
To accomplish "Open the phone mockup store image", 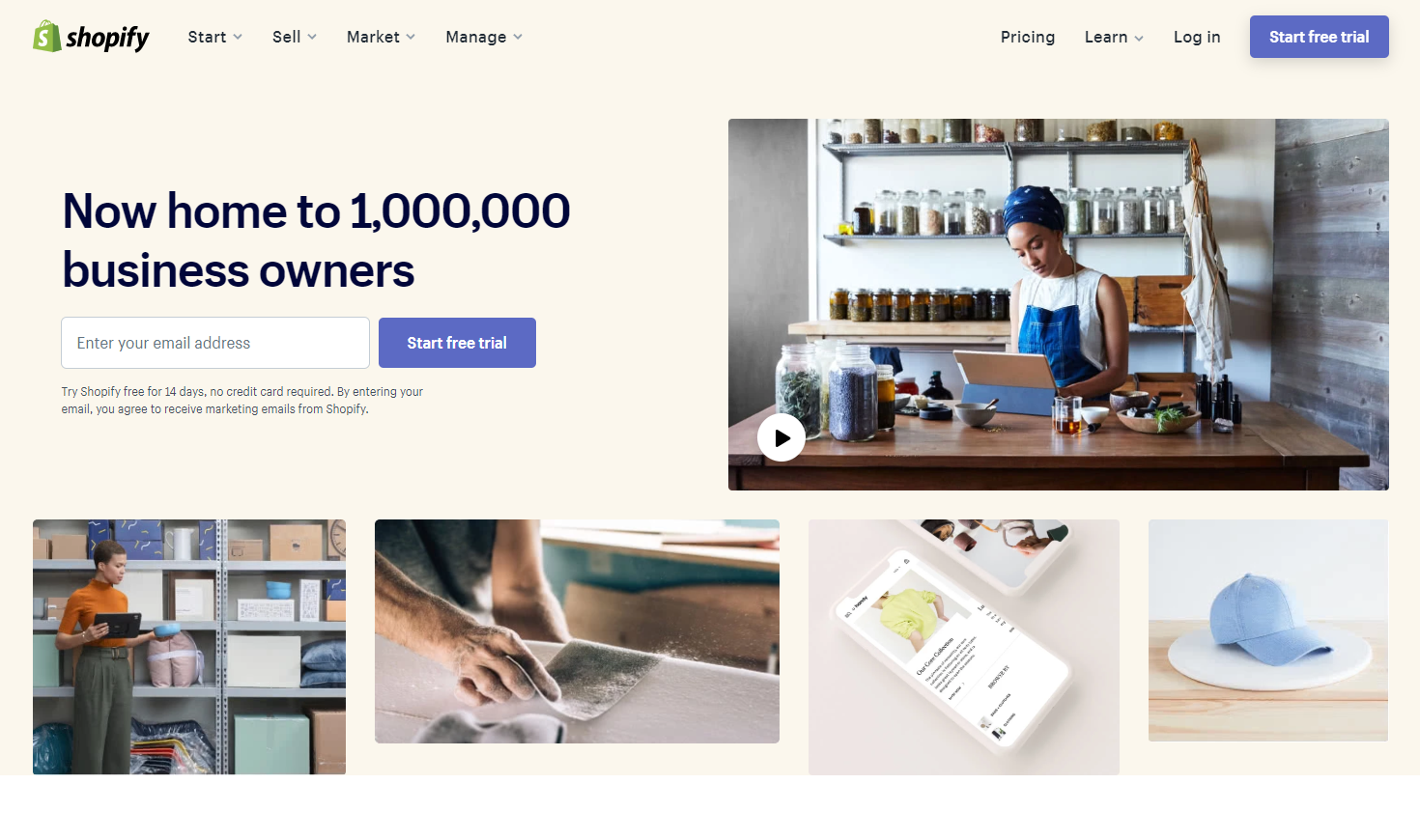I will pyautogui.click(x=964, y=647).
